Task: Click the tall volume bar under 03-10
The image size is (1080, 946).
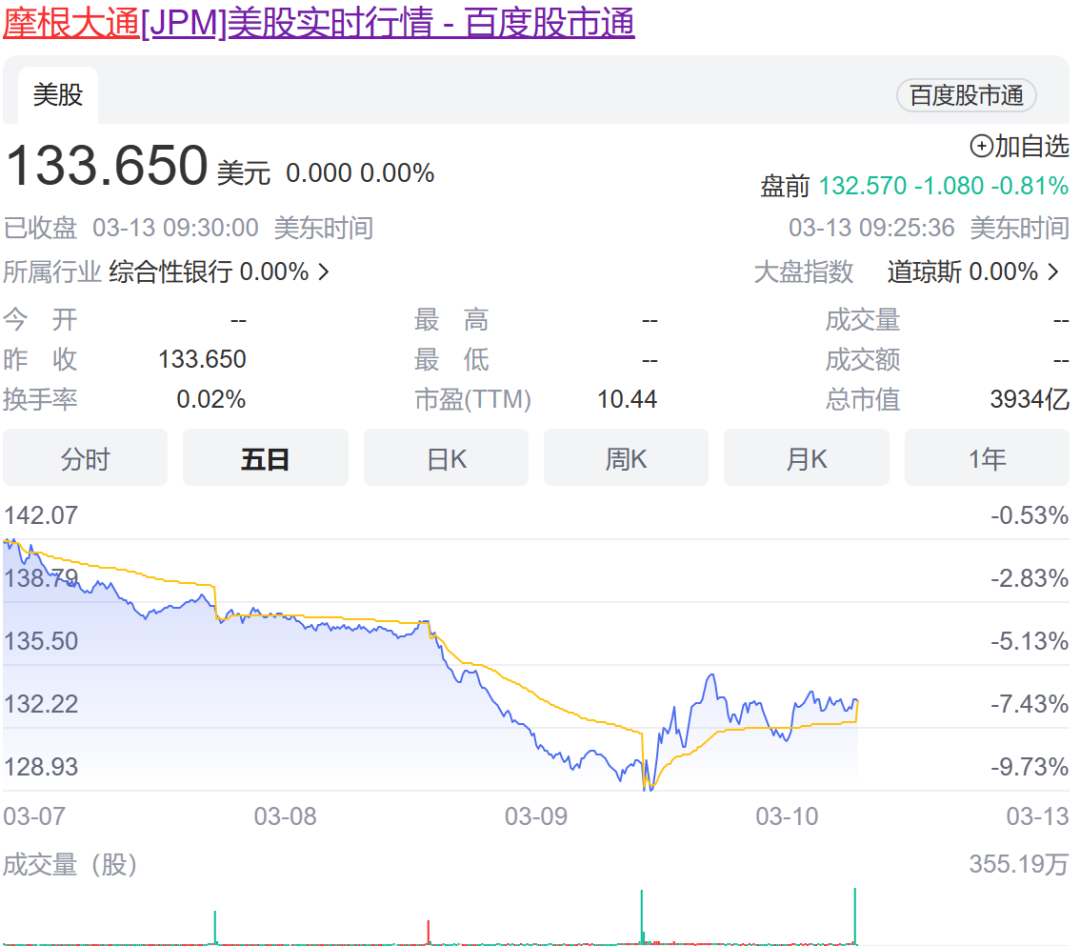Action: point(855,915)
